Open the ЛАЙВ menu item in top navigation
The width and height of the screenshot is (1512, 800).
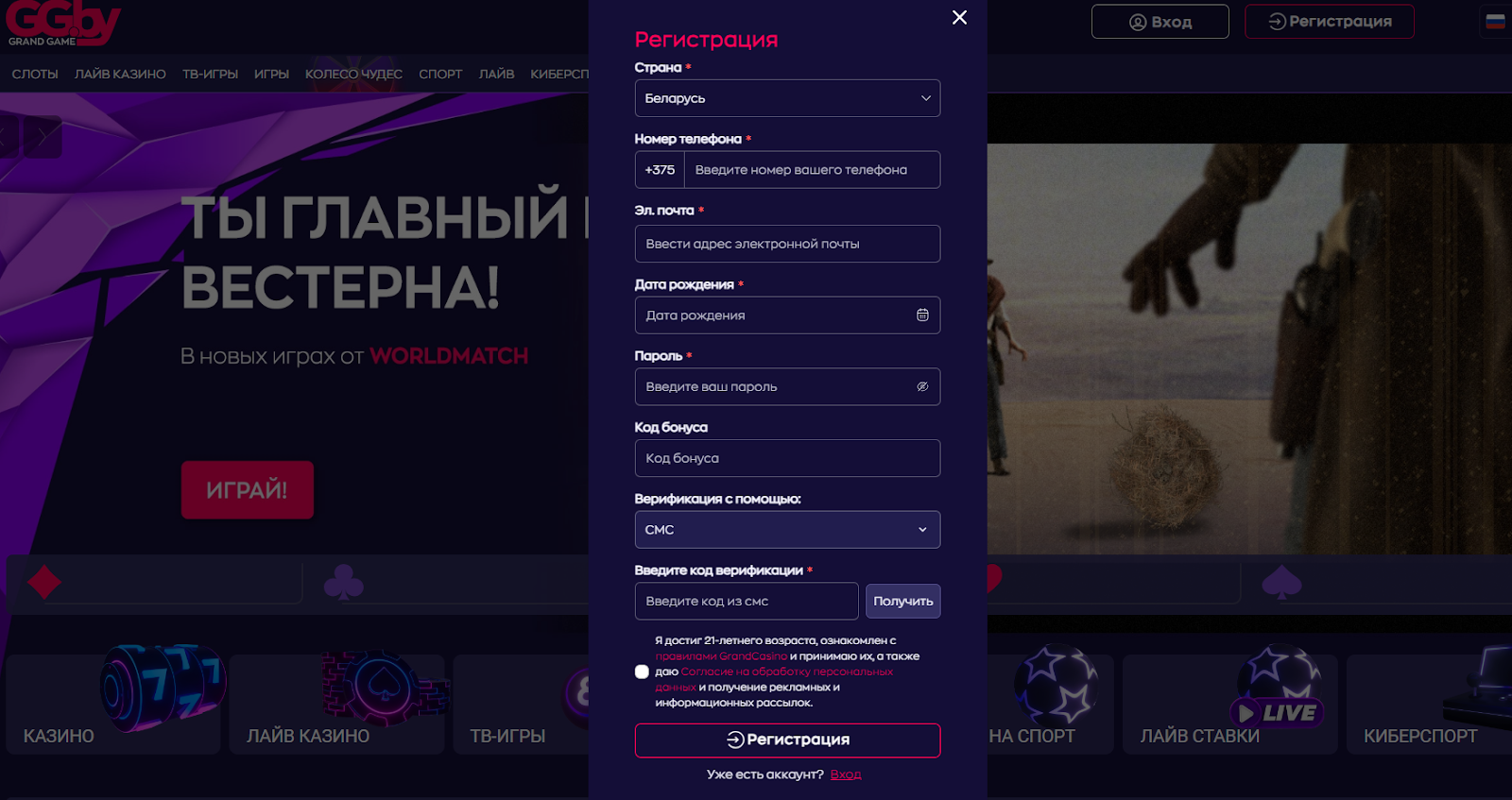496,74
